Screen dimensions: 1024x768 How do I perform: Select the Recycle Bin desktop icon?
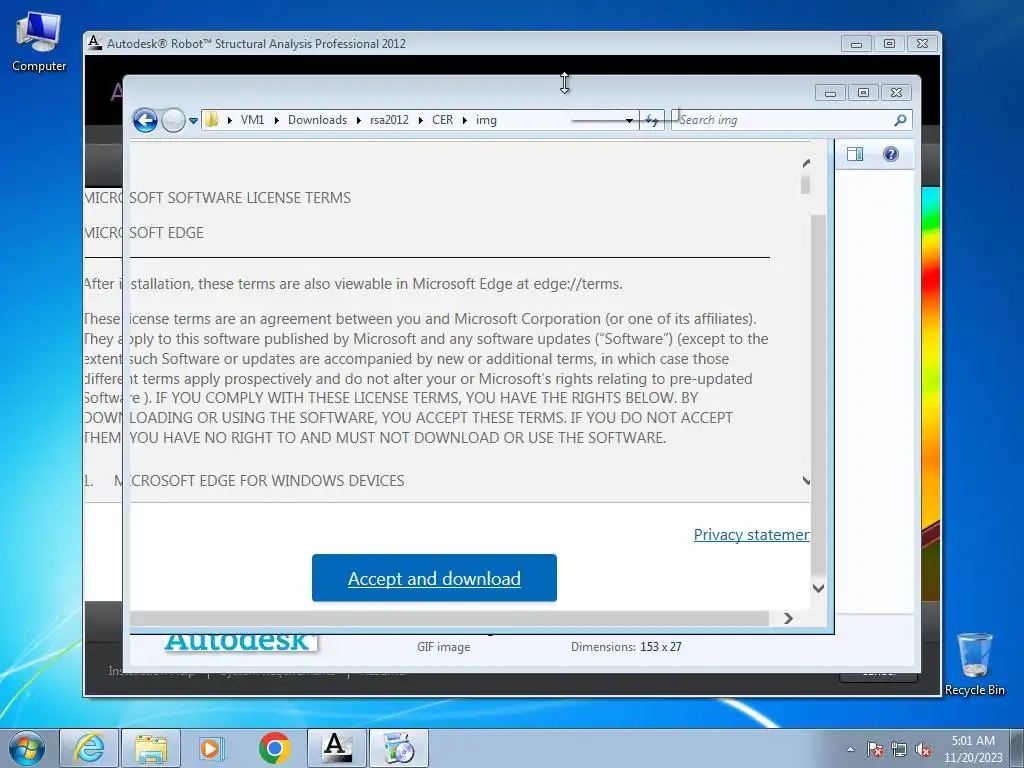(974, 664)
